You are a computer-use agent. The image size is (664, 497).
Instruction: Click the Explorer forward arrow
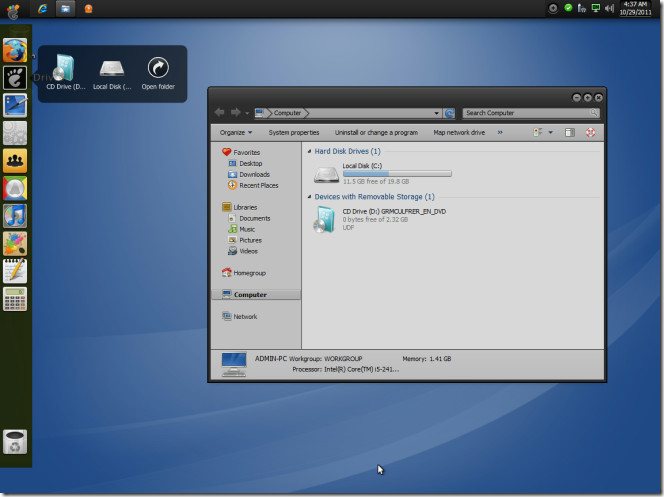click(x=235, y=112)
